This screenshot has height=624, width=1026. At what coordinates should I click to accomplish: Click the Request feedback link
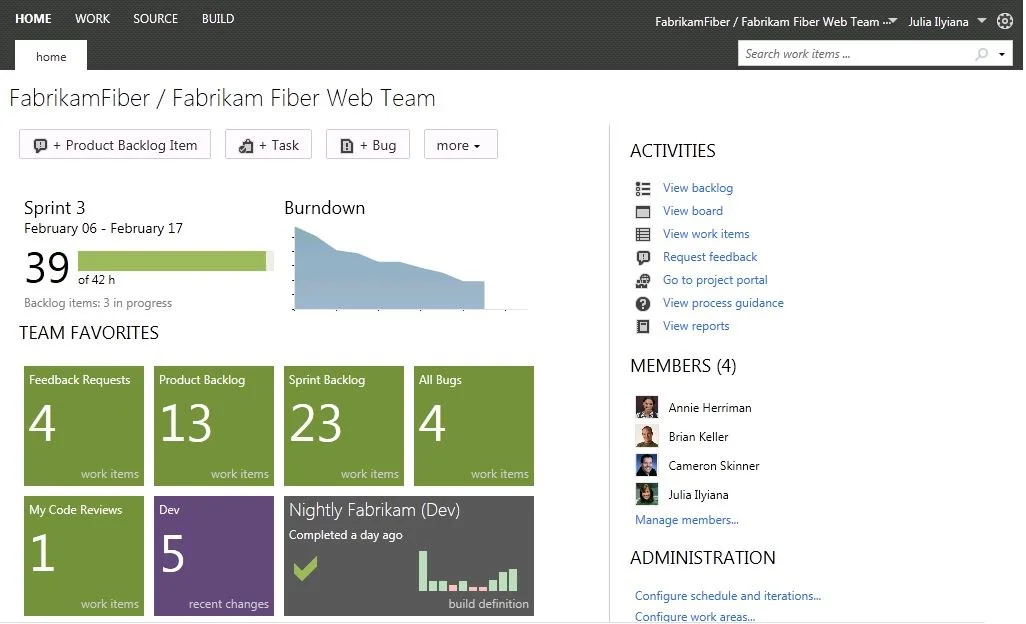coord(709,257)
